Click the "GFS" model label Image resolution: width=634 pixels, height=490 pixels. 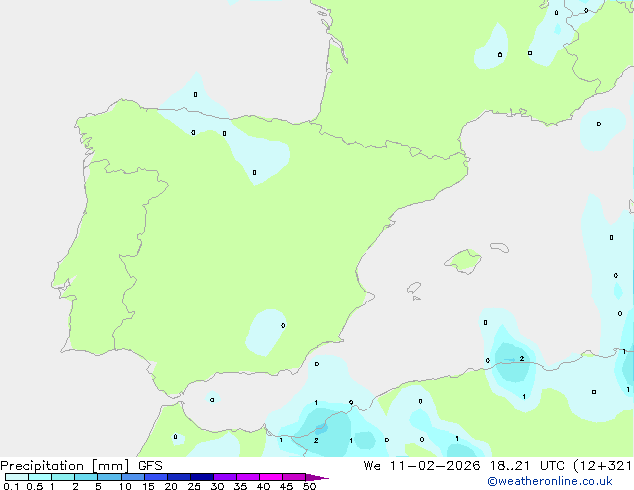(x=150, y=466)
